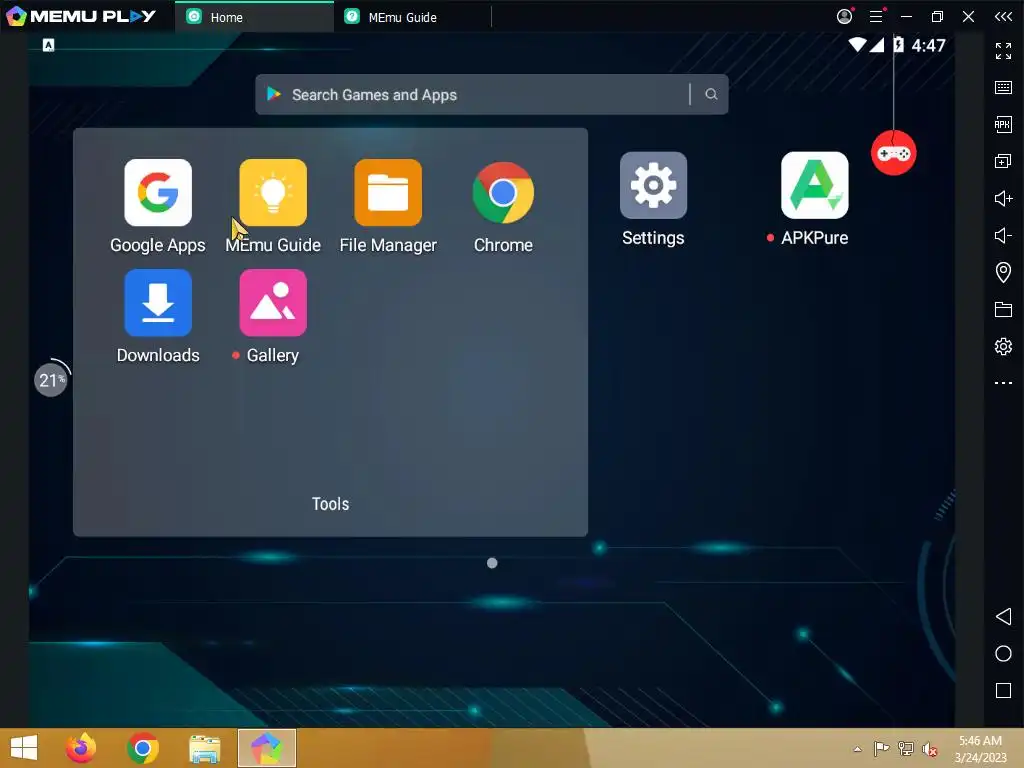Click the 21% memory cleaner bubble

coord(52,379)
